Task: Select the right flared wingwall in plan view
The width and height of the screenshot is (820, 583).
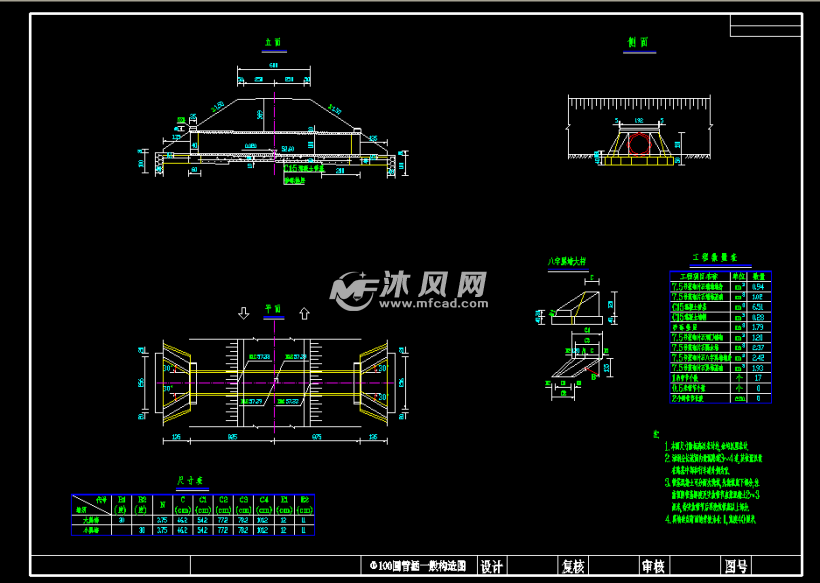Action: click(376, 379)
